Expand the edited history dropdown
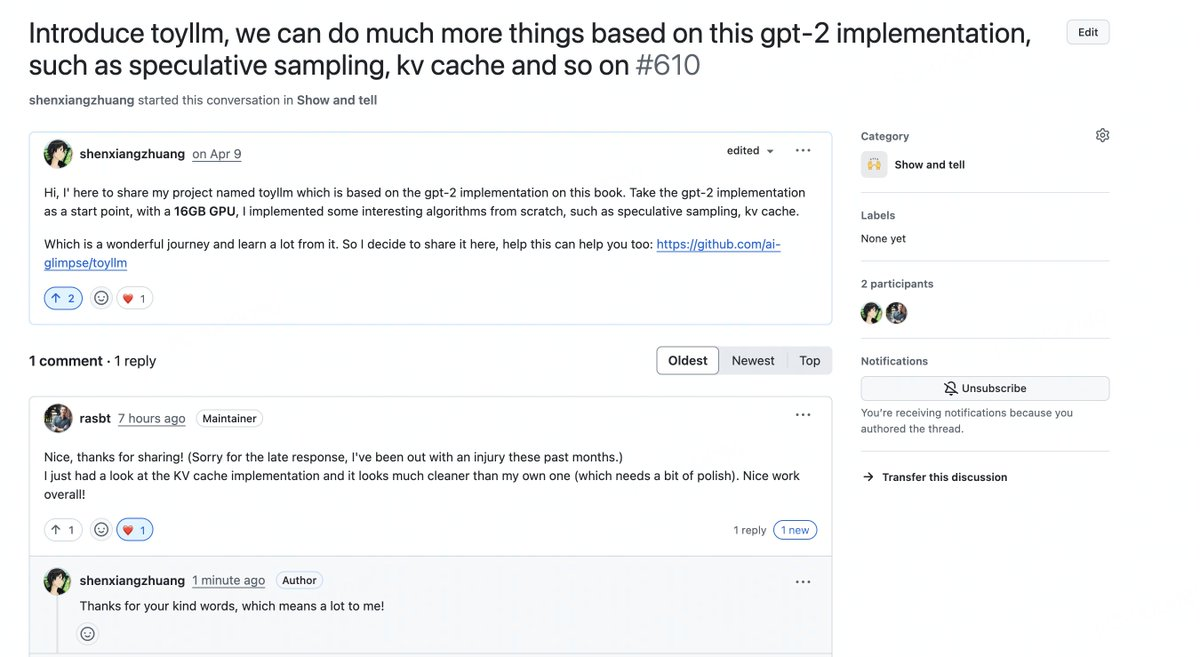The width and height of the screenshot is (1200, 657). (x=751, y=151)
